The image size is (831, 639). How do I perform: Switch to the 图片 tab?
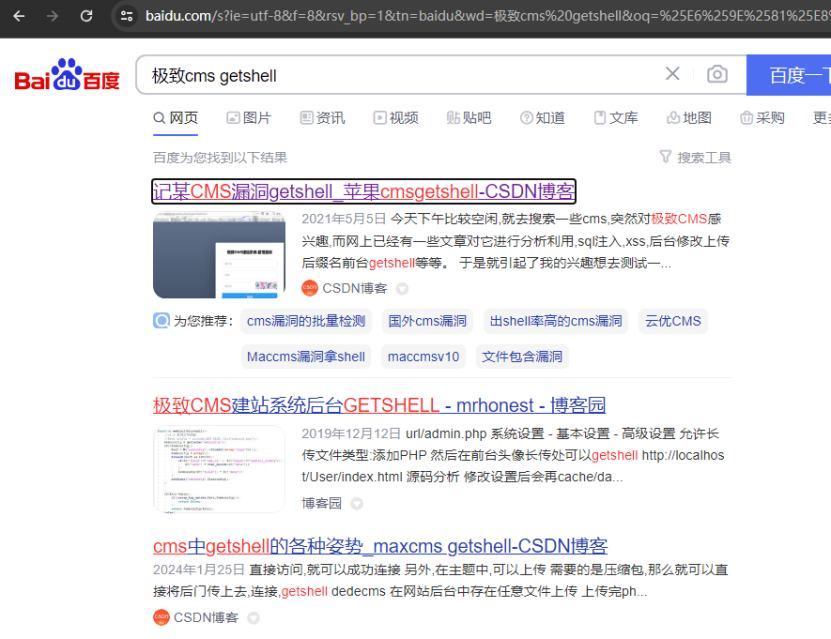click(x=249, y=118)
